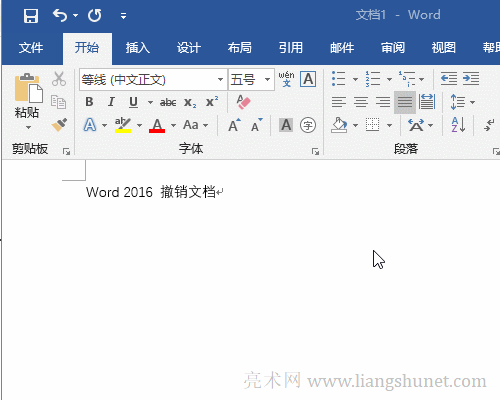Image resolution: width=500 pixels, height=400 pixels.
Task: Switch to the 视图 tab
Action: coord(444,48)
